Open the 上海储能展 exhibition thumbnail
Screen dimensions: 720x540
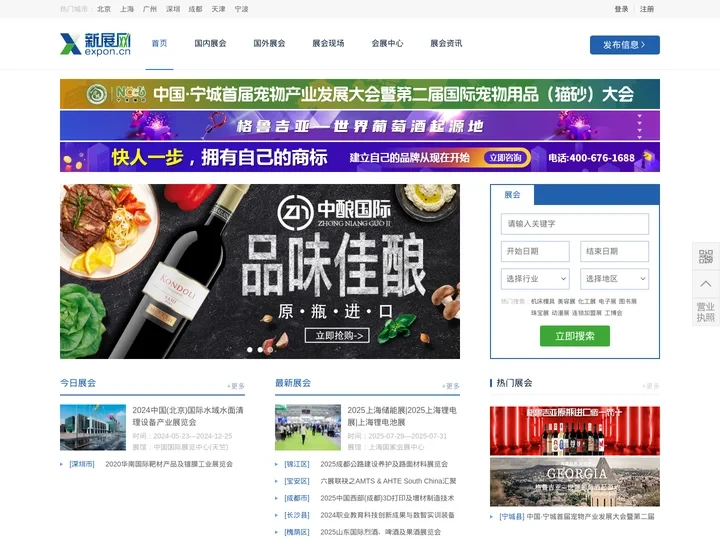308,427
